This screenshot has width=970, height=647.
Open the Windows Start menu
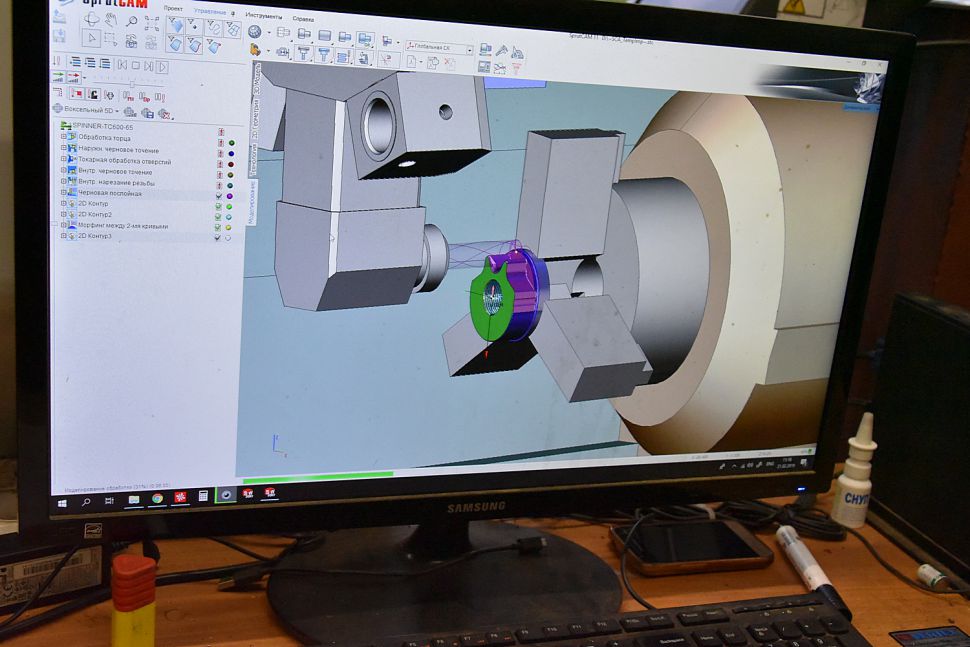(62, 503)
